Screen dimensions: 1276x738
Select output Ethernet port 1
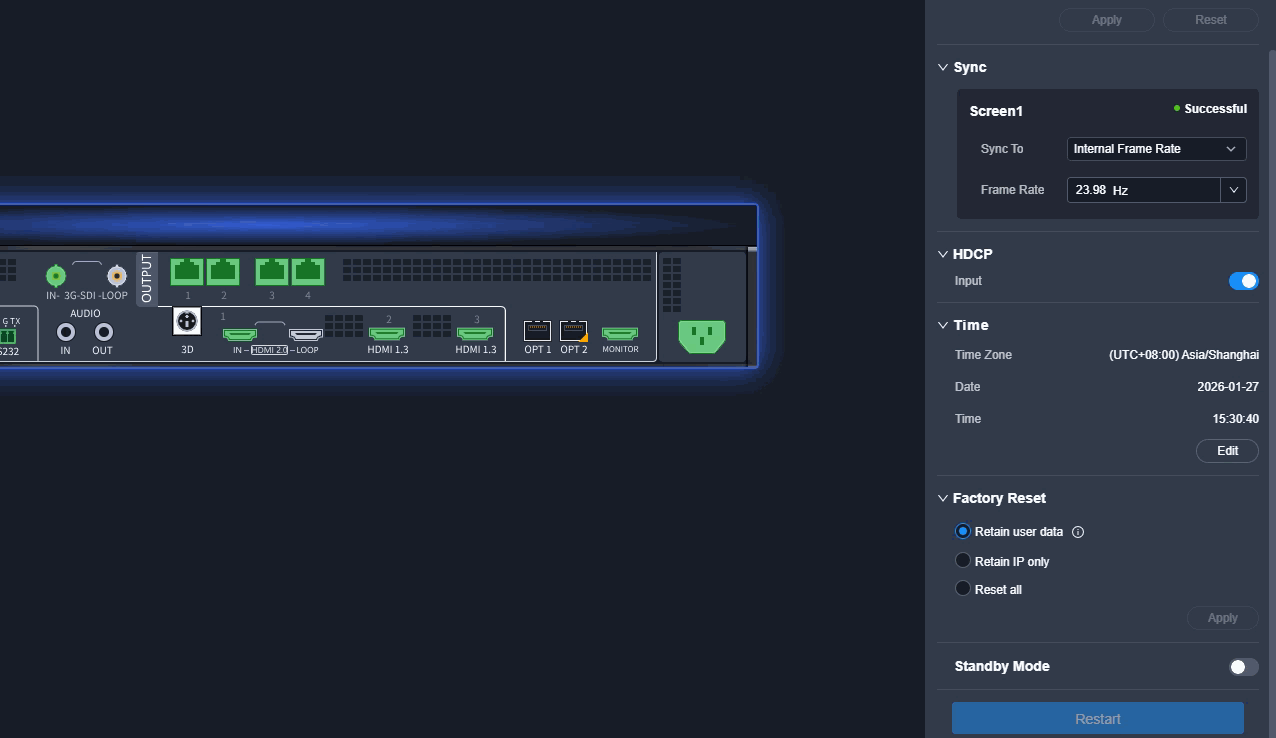coord(187,271)
